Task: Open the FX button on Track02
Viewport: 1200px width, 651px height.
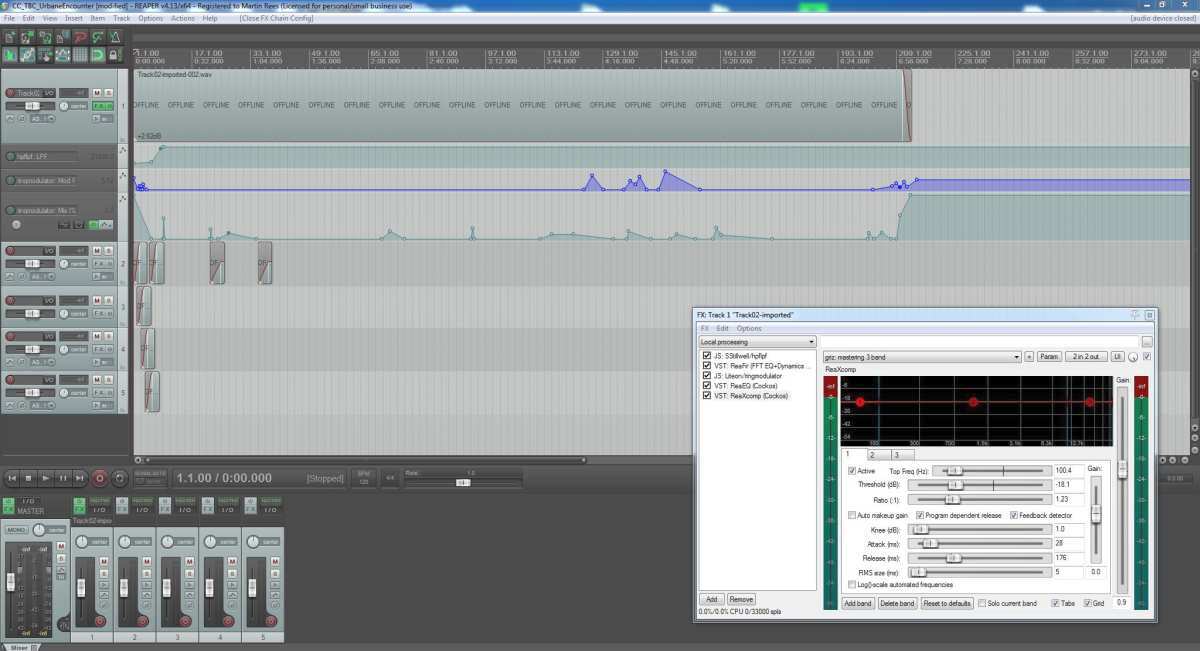Action: [99, 105]
